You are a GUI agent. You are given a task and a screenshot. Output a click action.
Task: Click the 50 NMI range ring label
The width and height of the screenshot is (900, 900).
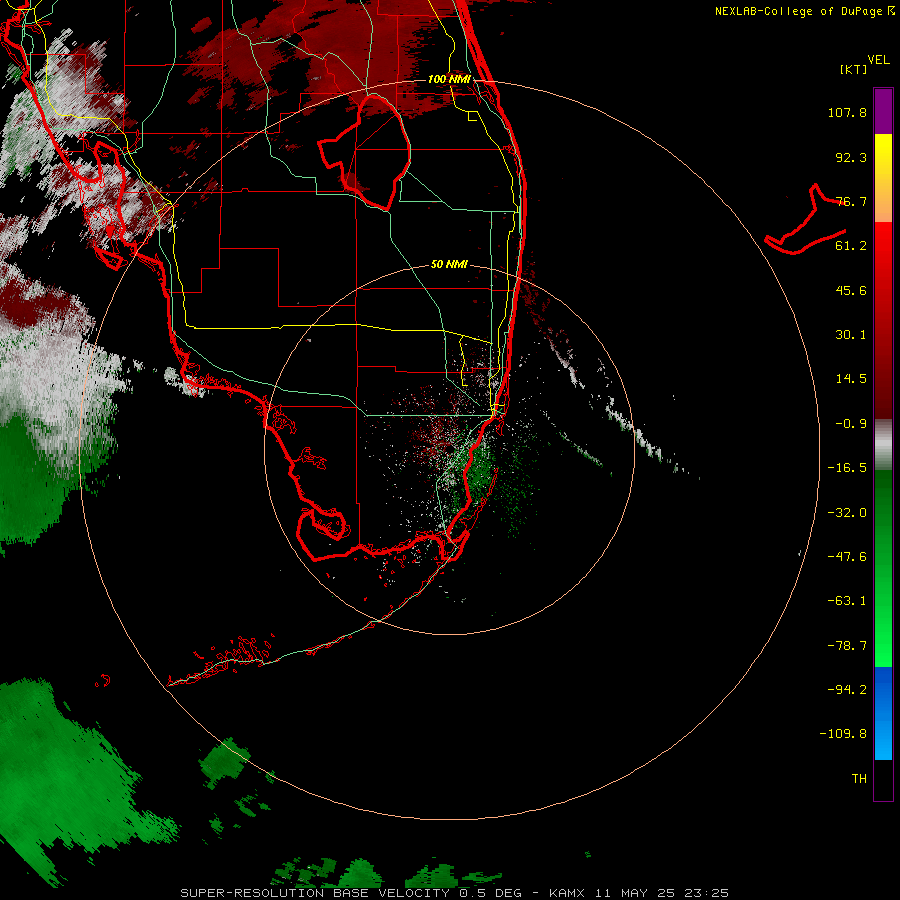click(449, 265)
